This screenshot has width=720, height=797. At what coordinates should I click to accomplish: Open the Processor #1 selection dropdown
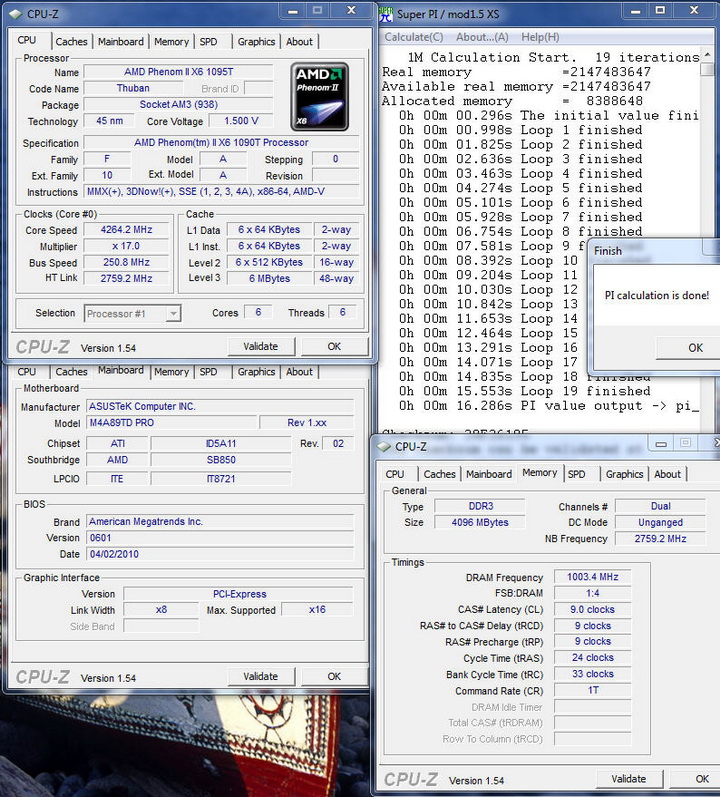(133, 314)
